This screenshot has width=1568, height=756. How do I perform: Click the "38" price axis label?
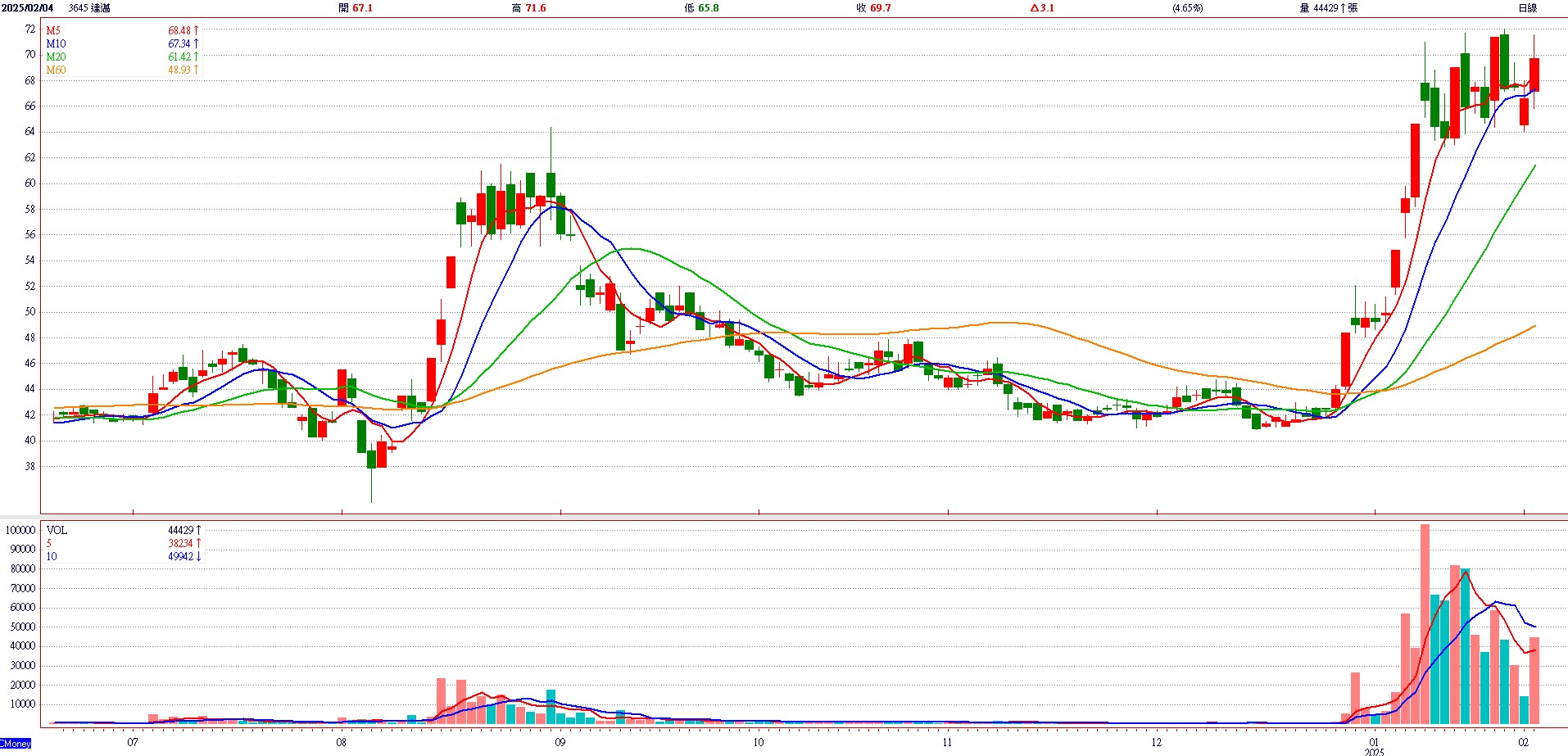[30, 467]
